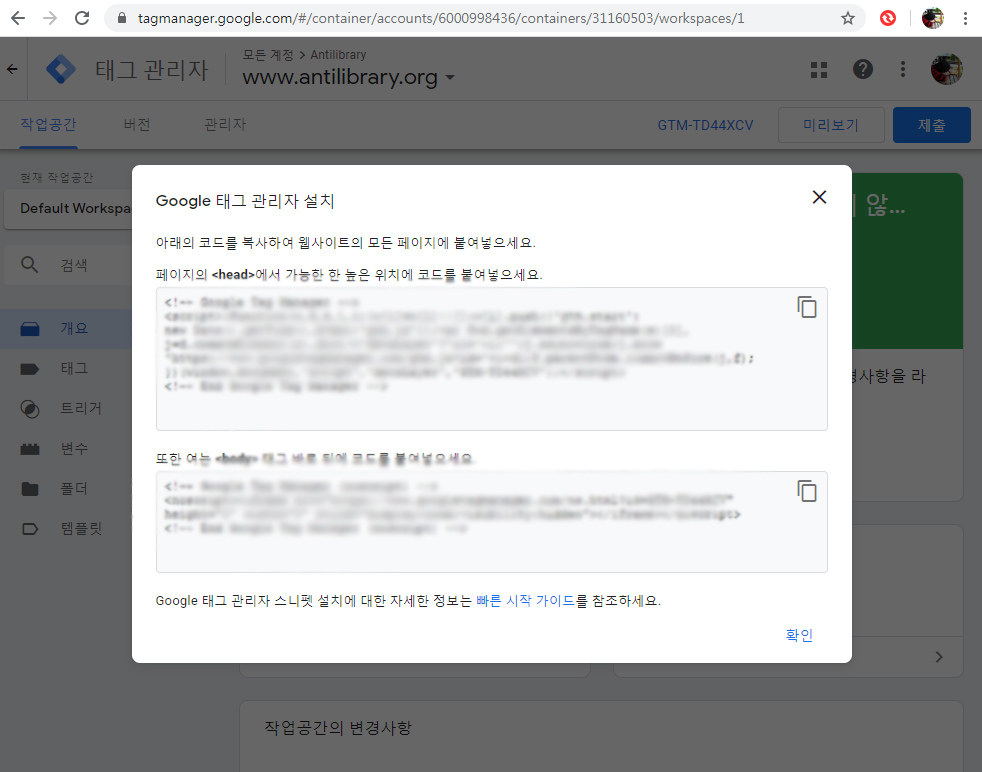Click the 확인 button
Image resolution: width=982 pixels, height=772 pixels.
pyautogui.click(x=799, y=635)
